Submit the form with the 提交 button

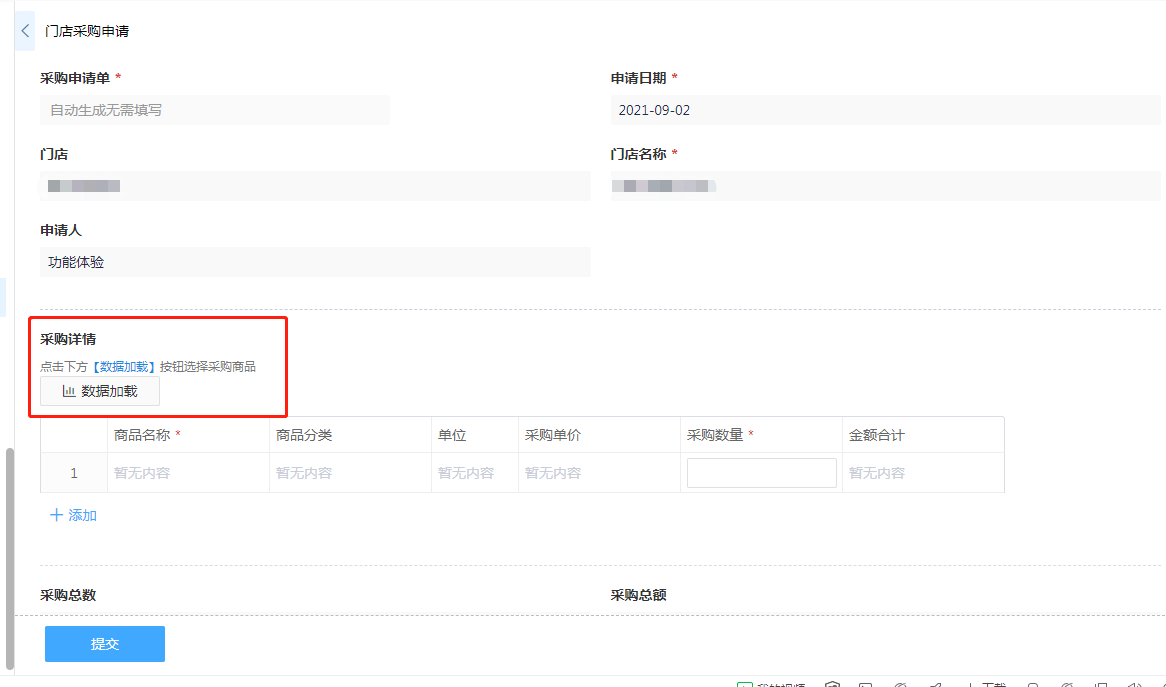click(105, 644)
